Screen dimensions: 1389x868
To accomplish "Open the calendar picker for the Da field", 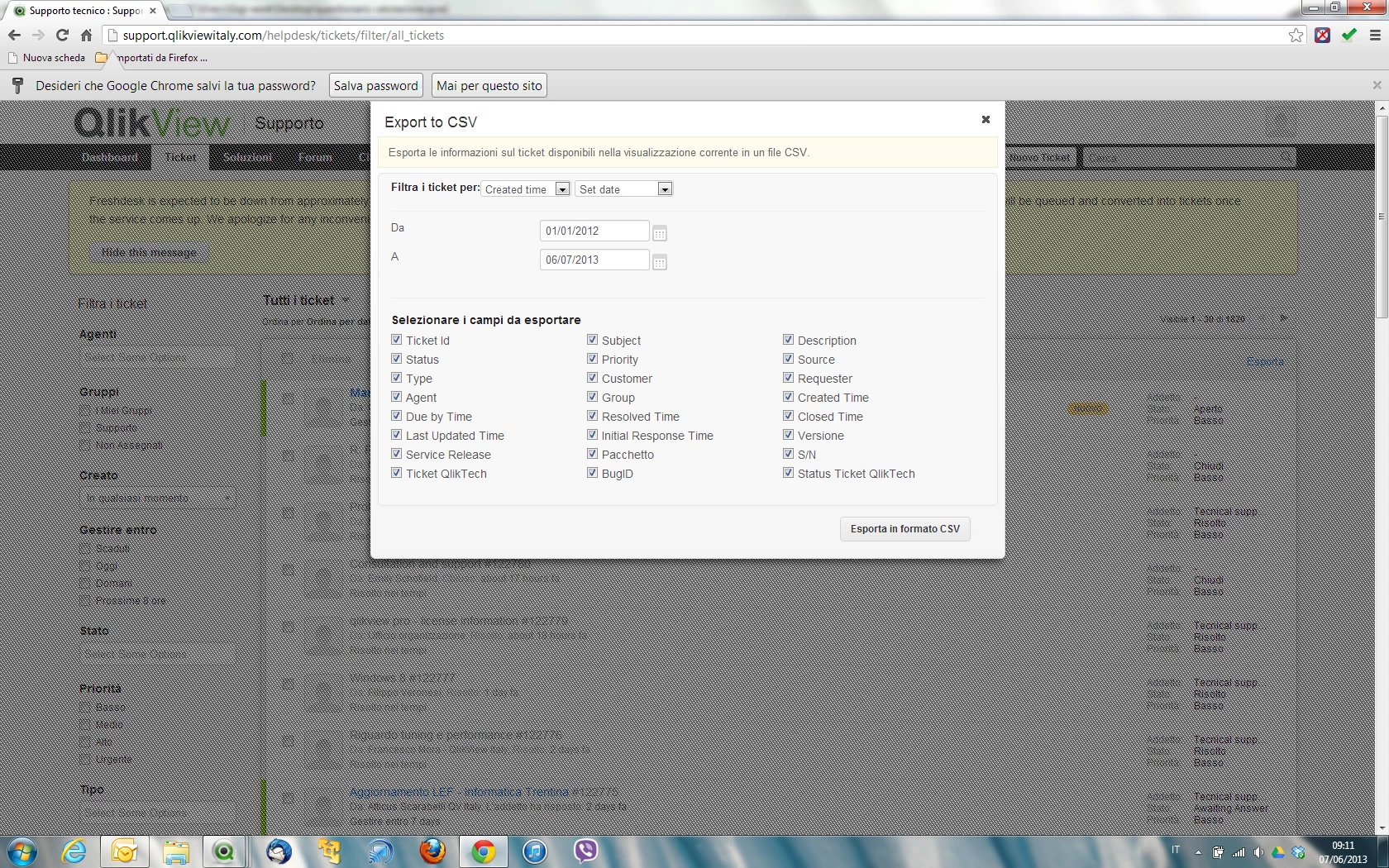I will click(x=659, y=233).
